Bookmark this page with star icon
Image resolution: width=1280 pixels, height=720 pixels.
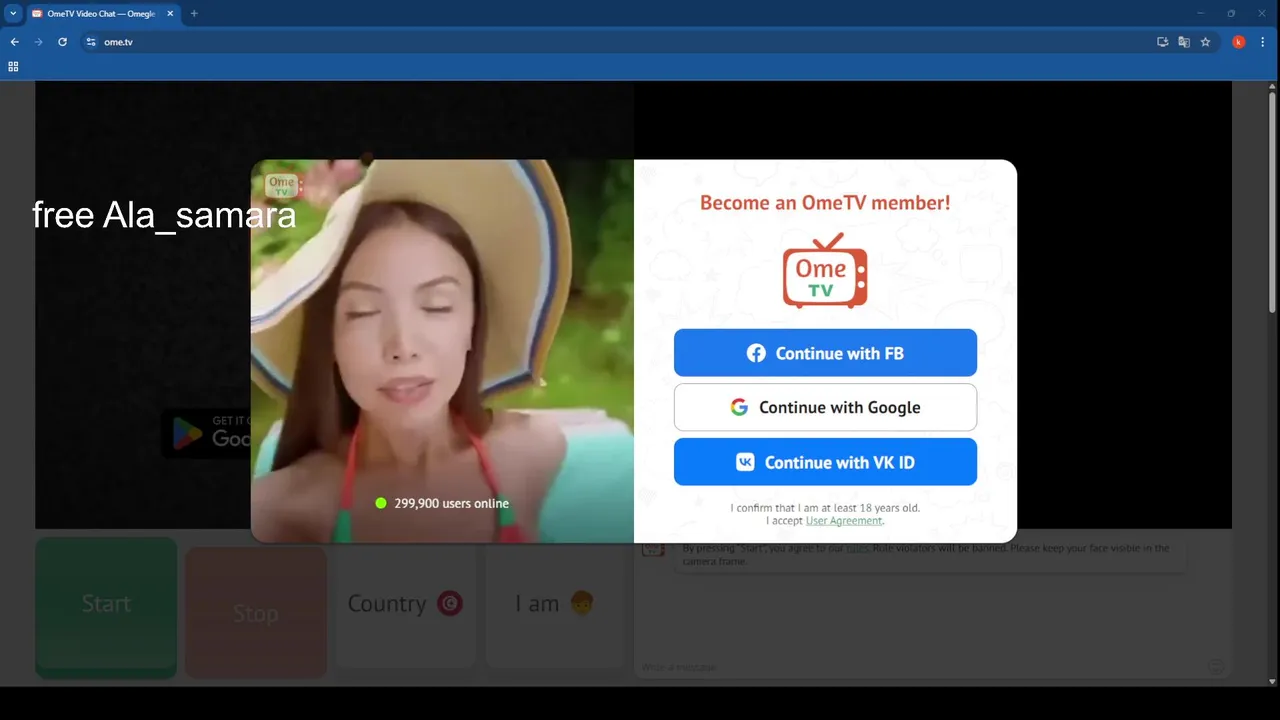(1205, 42)
